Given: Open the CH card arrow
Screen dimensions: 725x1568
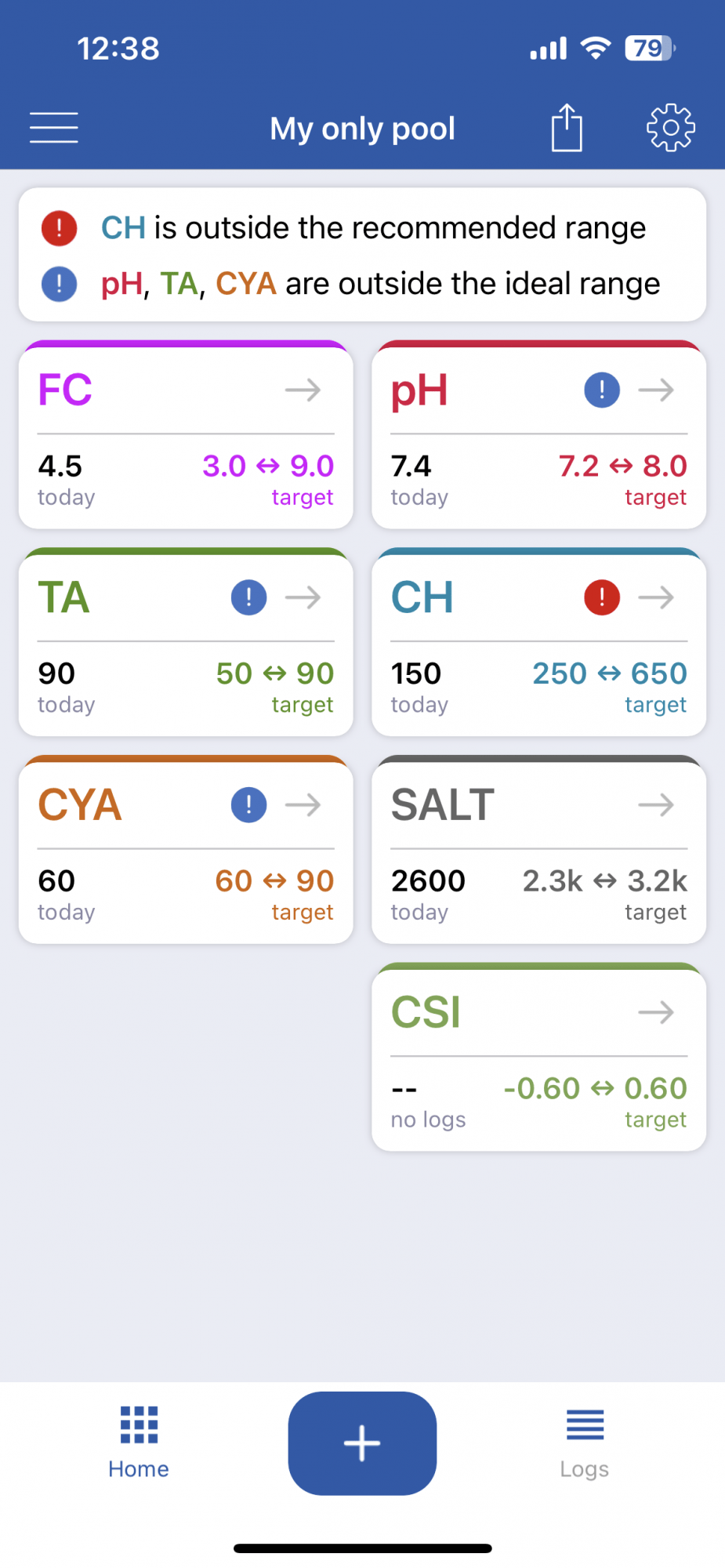Looking at the screenshot, I should point(656,597).
